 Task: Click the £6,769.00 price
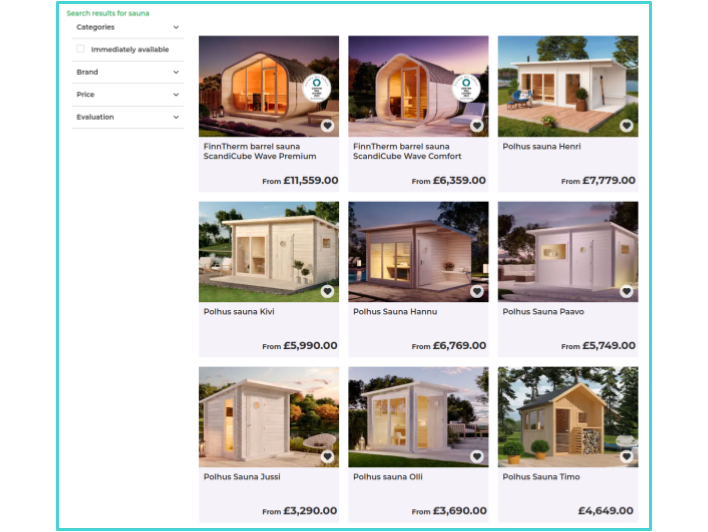[459, 346]
